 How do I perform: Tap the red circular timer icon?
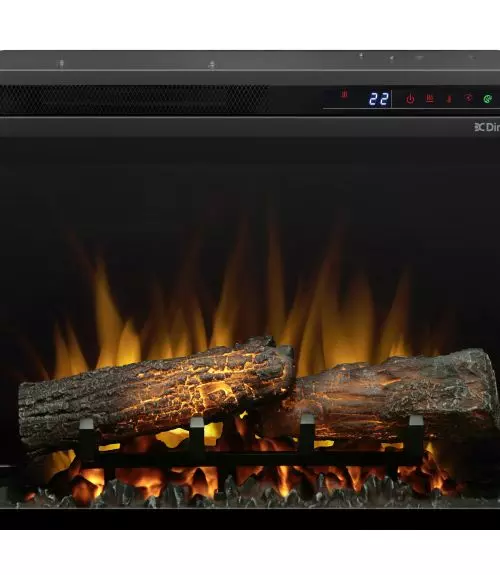coord(468,98)
